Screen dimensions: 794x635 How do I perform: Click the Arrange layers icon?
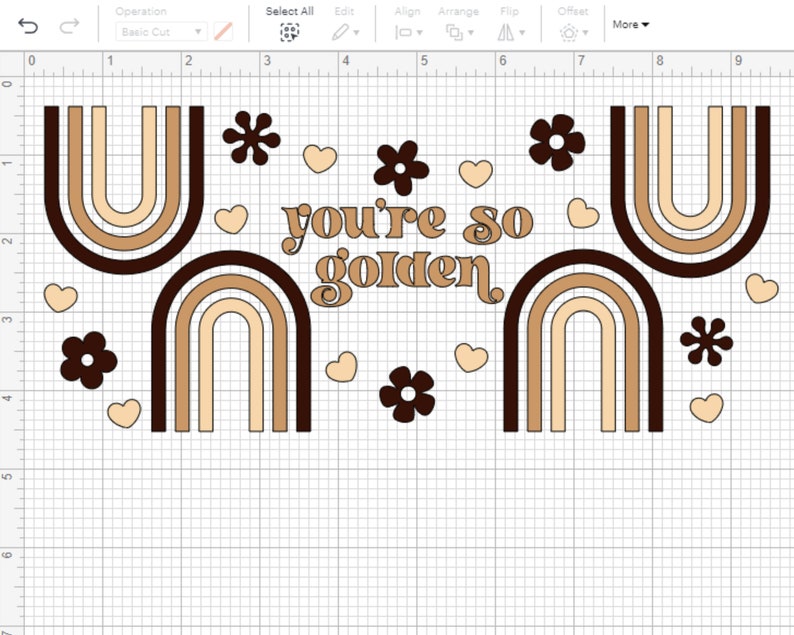(x=454, y=33)
